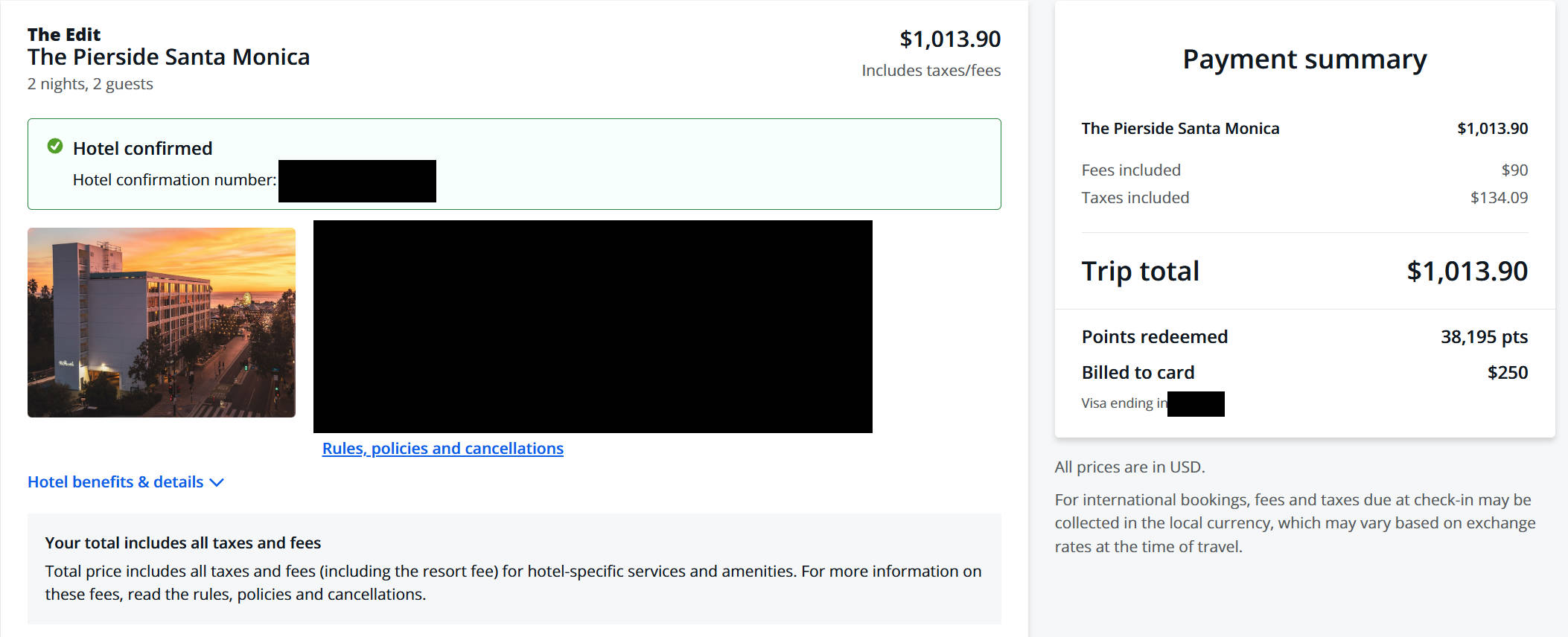Open Rules, policies and cancellations link
The image size is (1568, 637).
pos(442,449)
